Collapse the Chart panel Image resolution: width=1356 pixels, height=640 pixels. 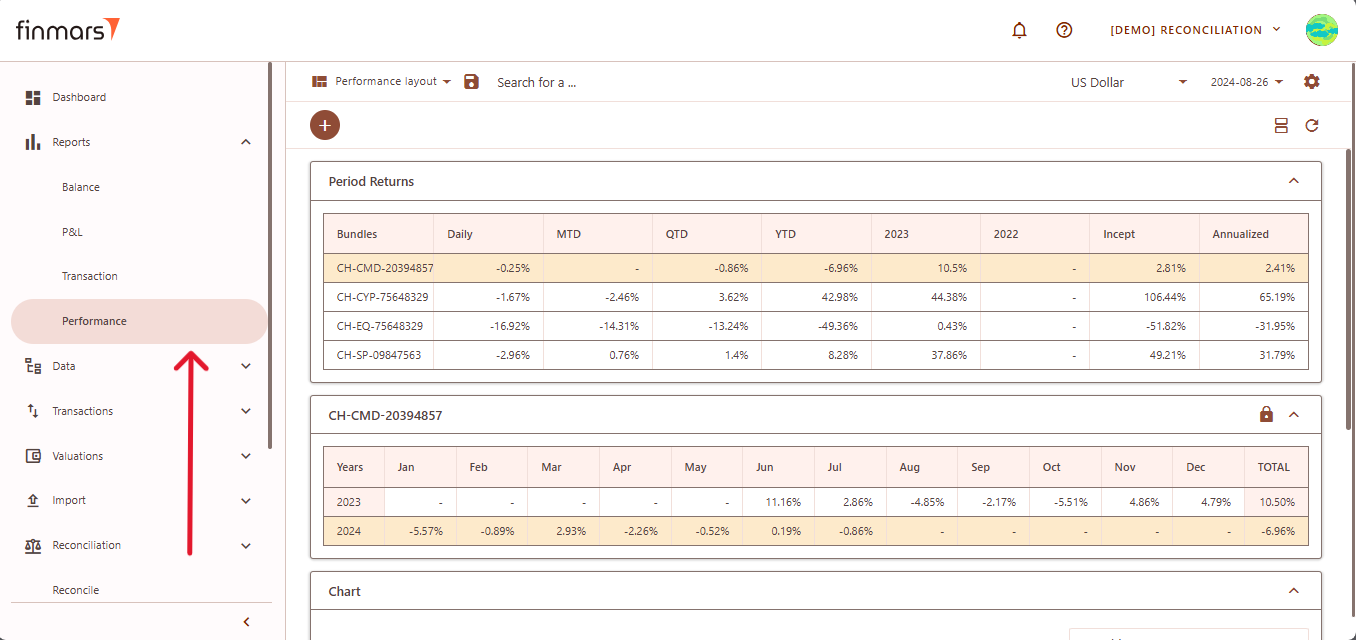click(x=1293, y=591)
